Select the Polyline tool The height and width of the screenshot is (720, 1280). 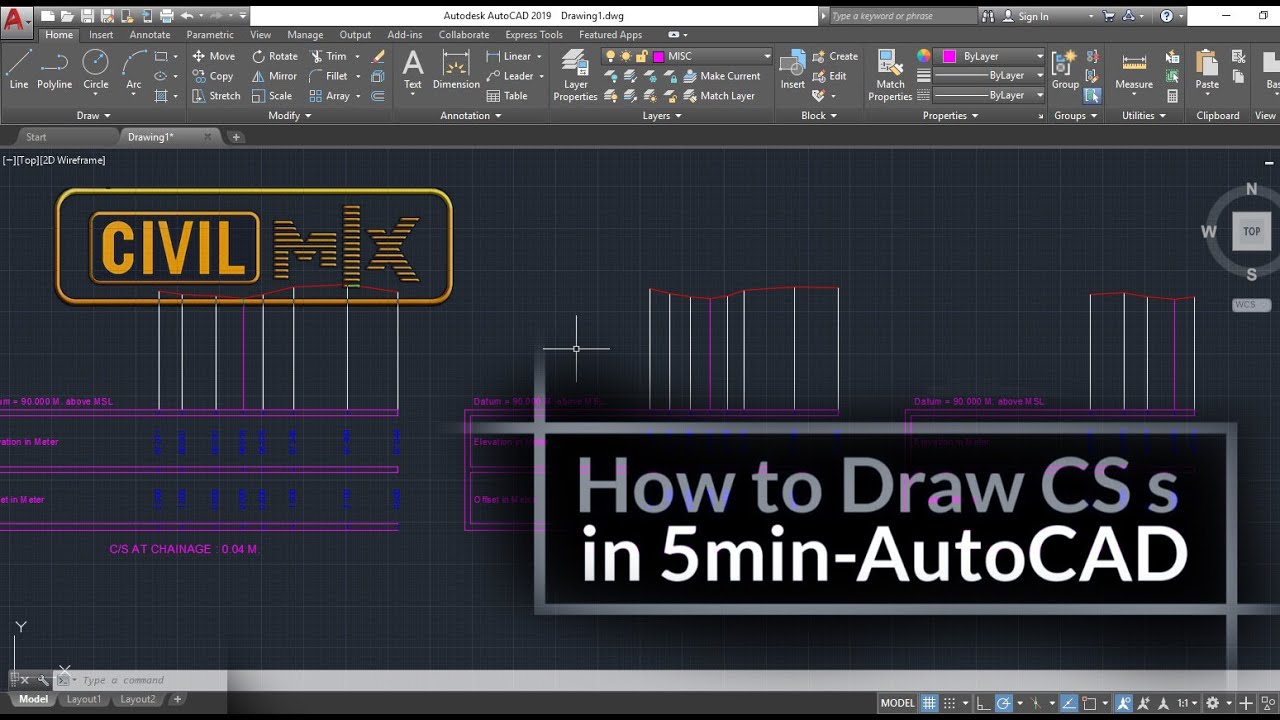(x=54, y=69)
